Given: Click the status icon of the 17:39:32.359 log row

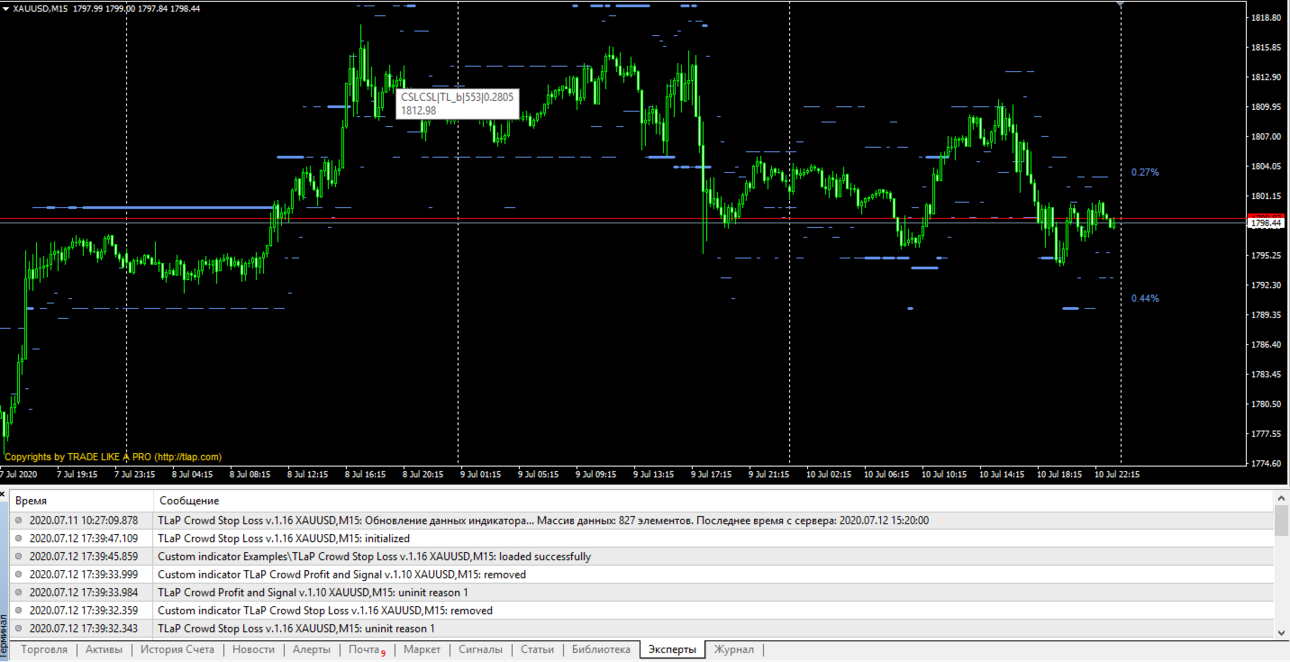Looking at the screenshot, I should (x=18, y=610).
